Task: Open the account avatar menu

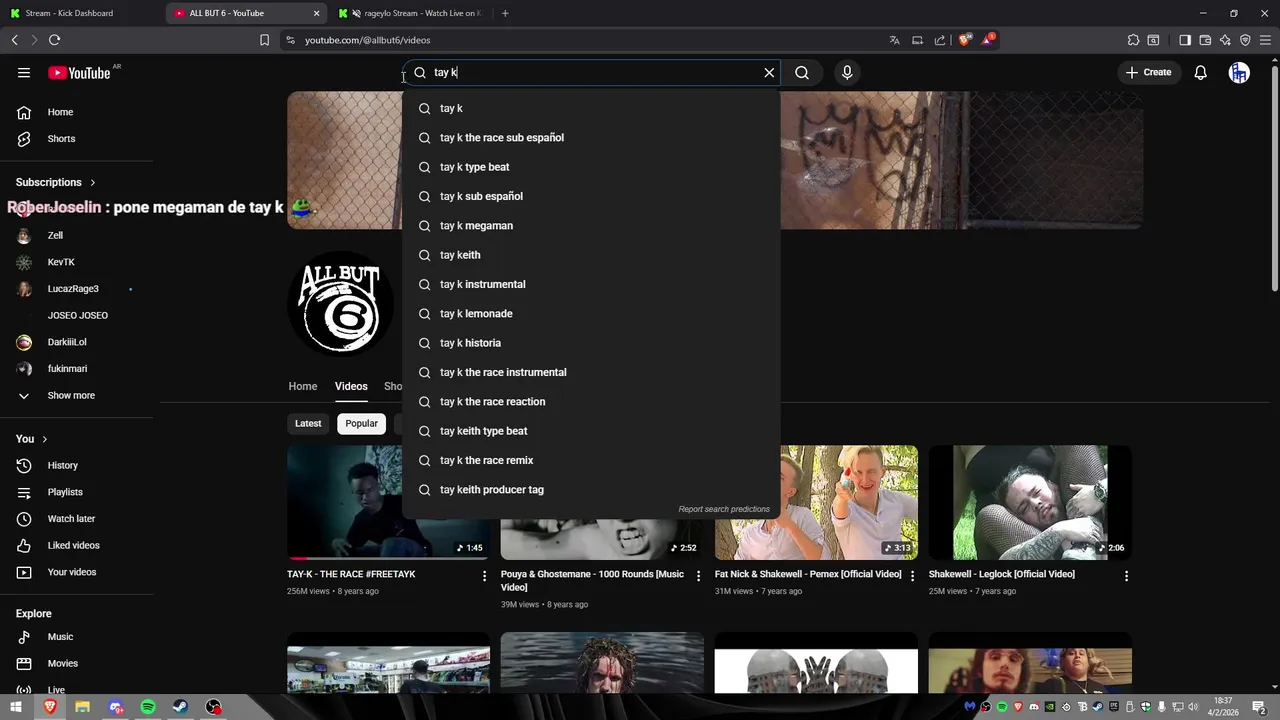Action: click(1239, 72)
